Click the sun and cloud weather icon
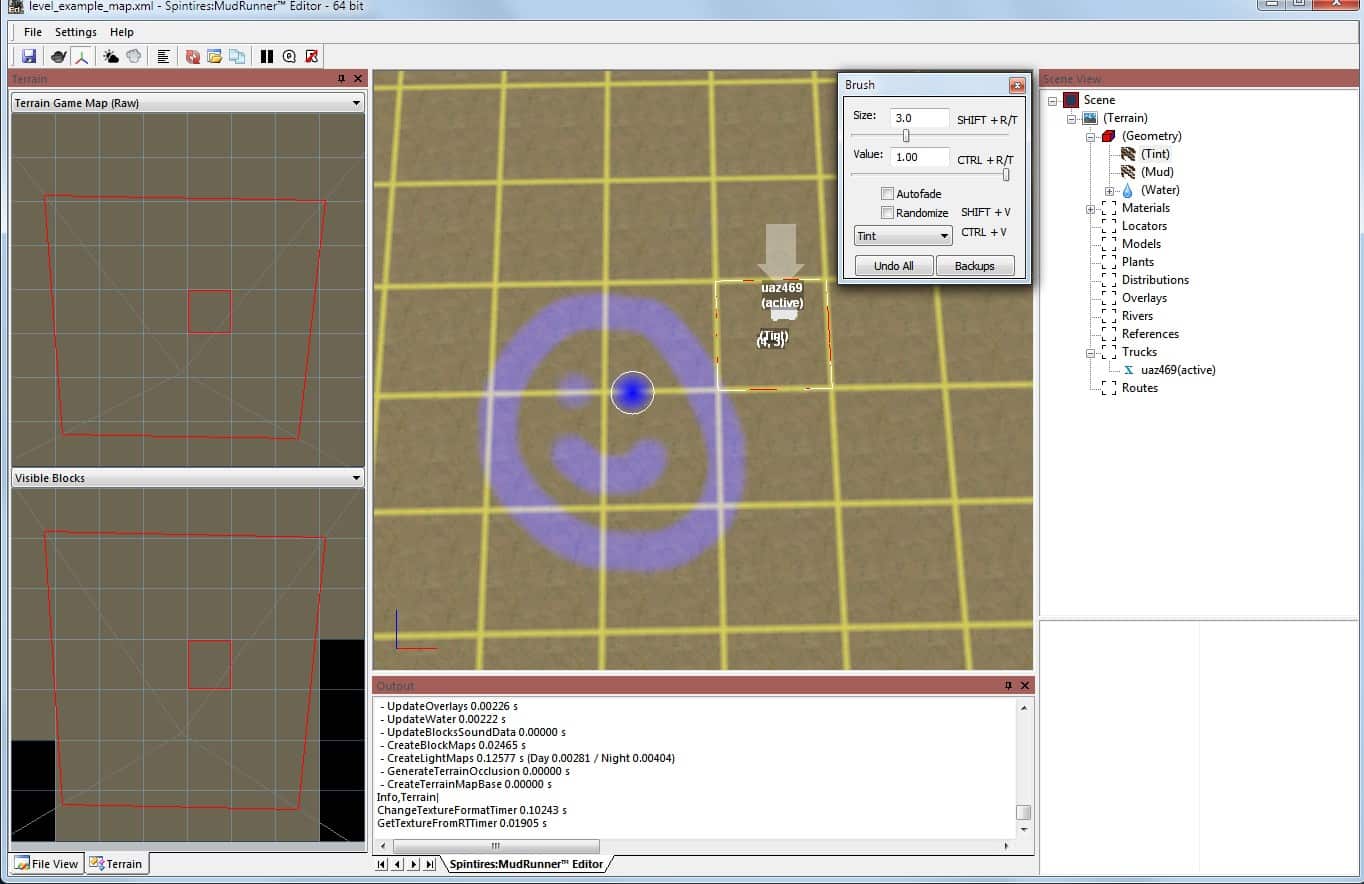 pyautogui.click(x=111, y=57)
